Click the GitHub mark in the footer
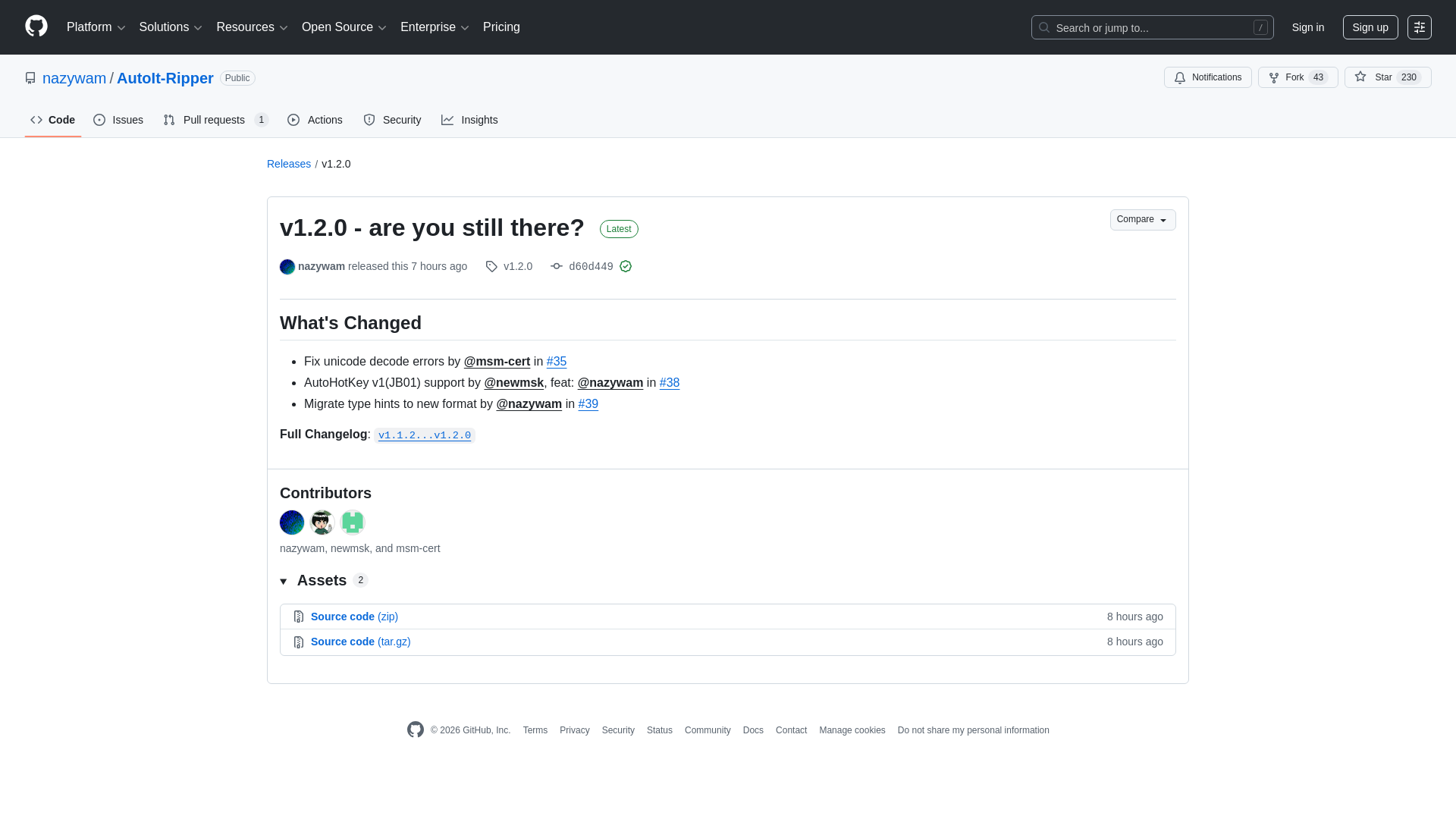The height and width of the screenshot is (819, 1456). (416, 729)
